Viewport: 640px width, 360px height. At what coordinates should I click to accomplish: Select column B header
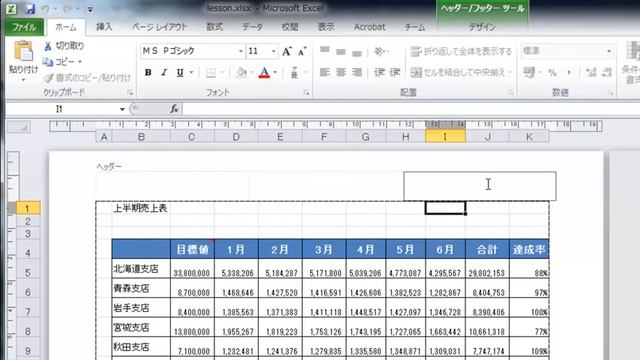point(141,137)
